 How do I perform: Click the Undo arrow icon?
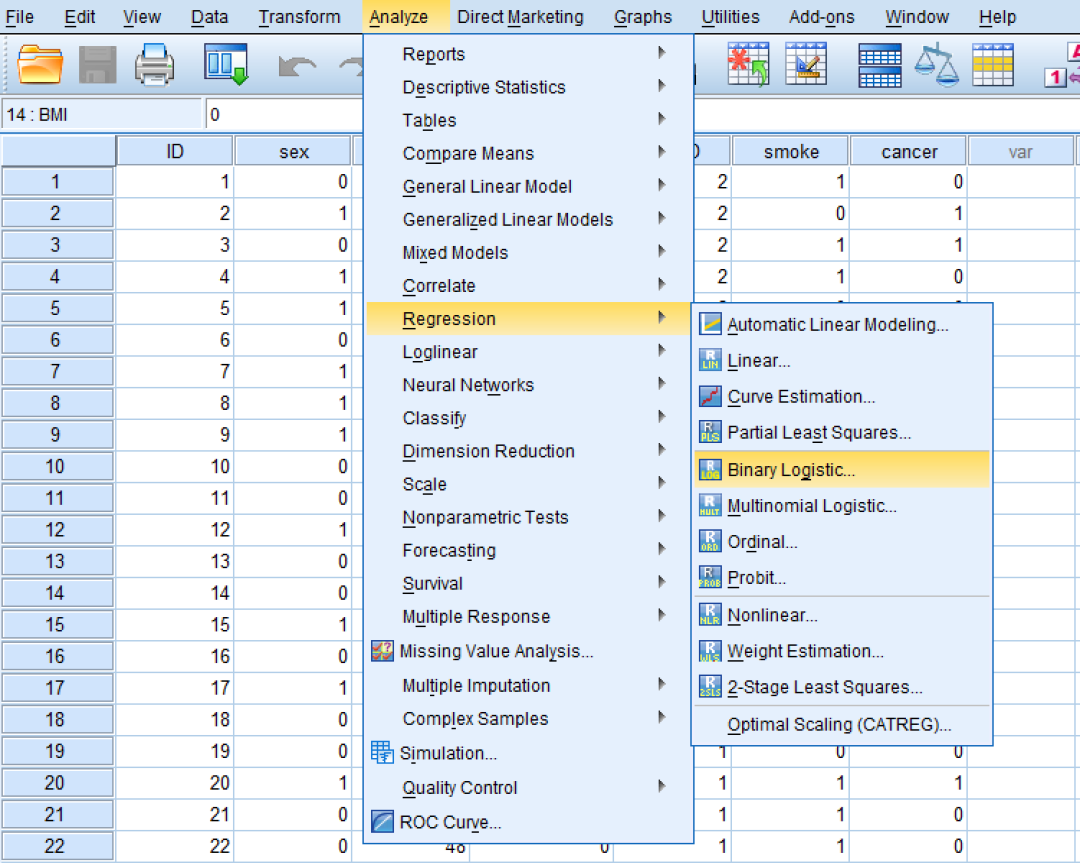[x=297, y=67]
